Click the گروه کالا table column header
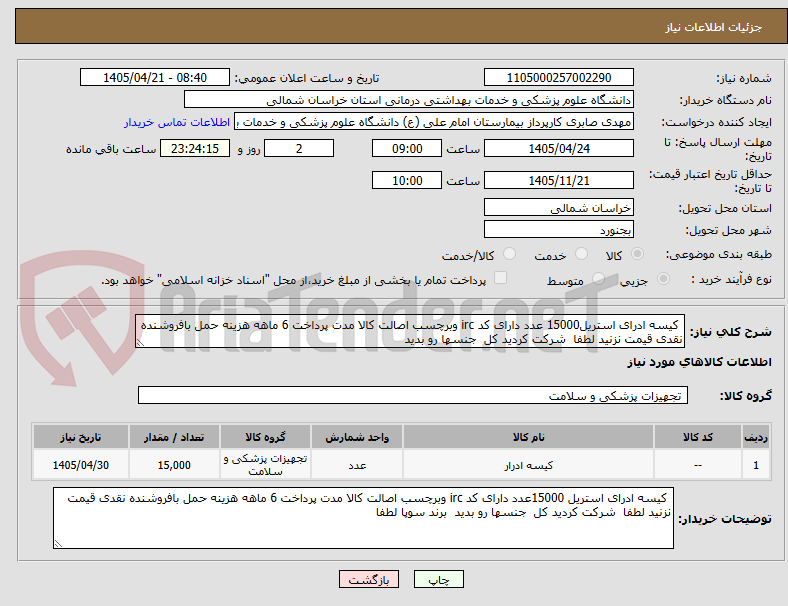The width and height of the screenshot is (788, 606). coord(265,437)
